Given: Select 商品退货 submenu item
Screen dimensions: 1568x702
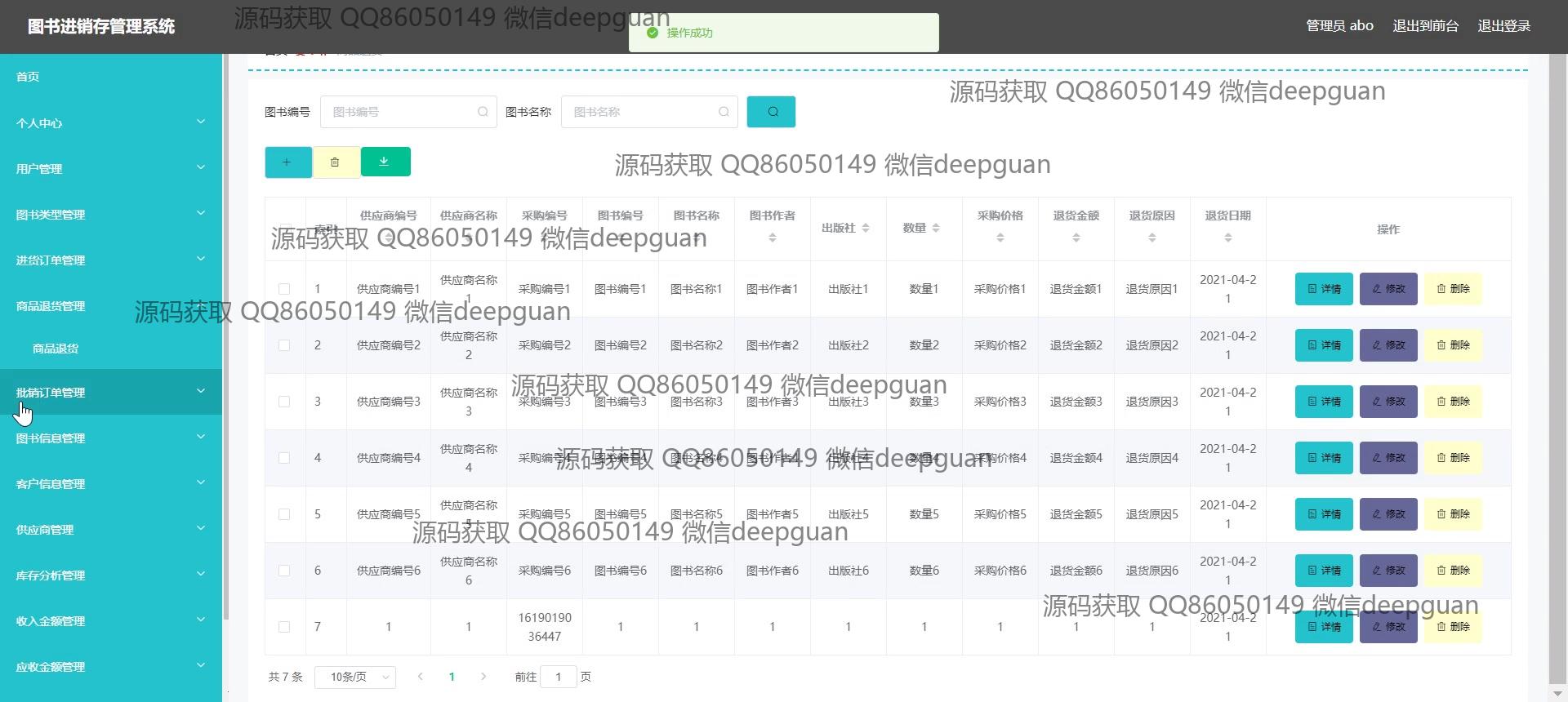Looking at the screenshot, I should [x=56, y=349].
